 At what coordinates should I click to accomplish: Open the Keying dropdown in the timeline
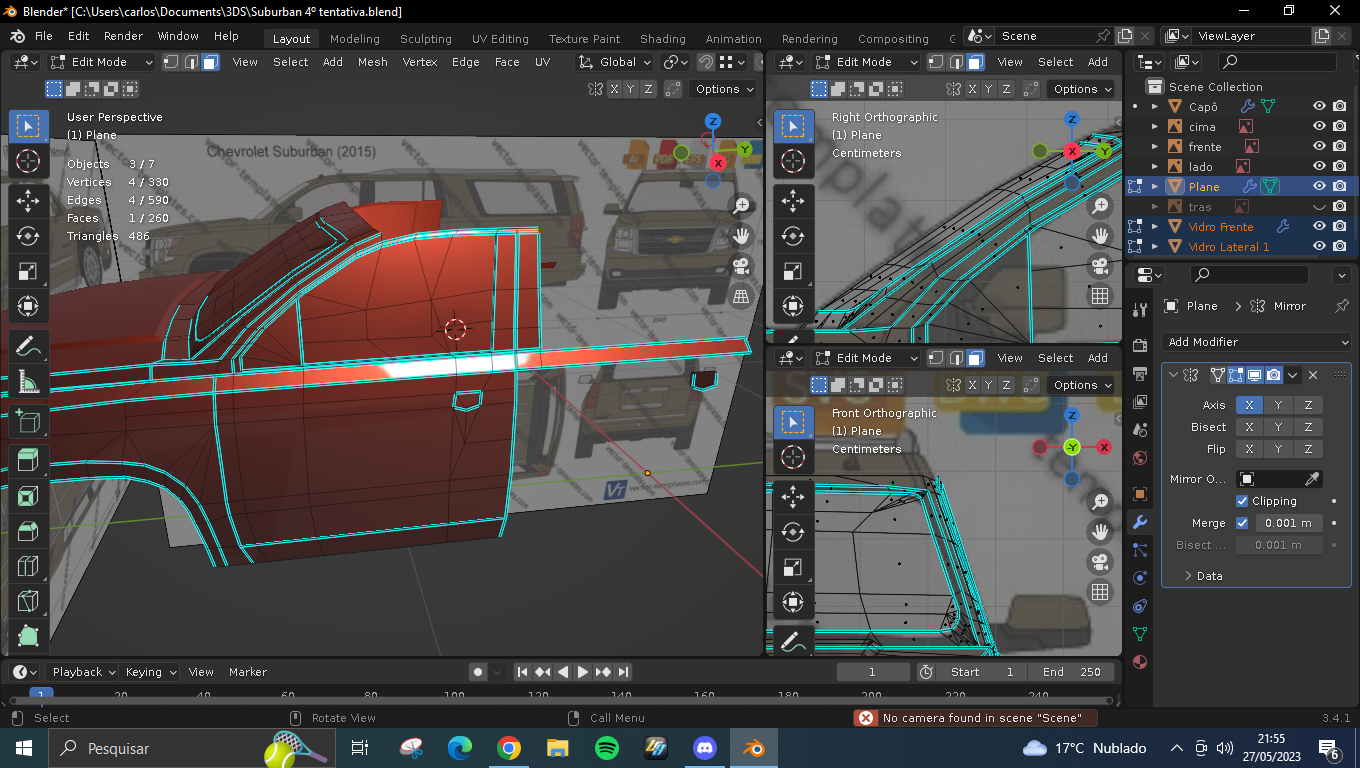point(151,672)
